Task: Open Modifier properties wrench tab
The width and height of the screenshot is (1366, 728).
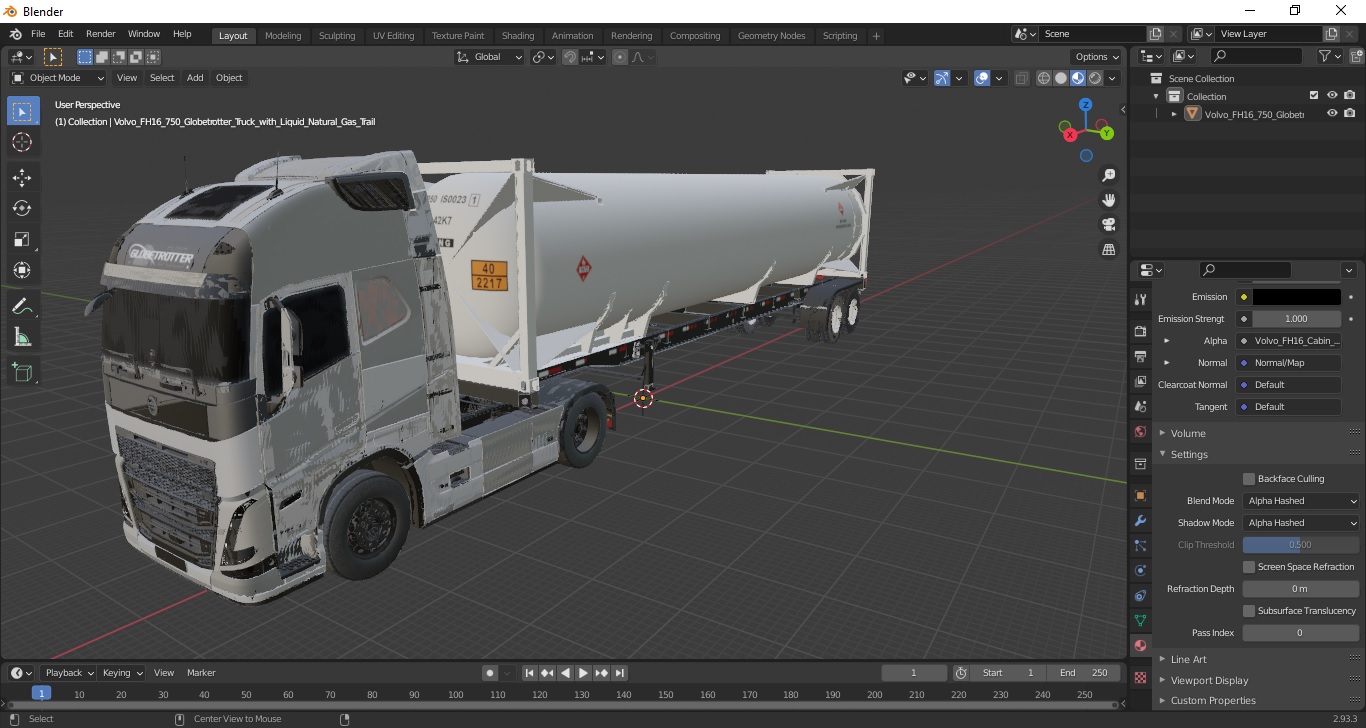Action: 1140,521
